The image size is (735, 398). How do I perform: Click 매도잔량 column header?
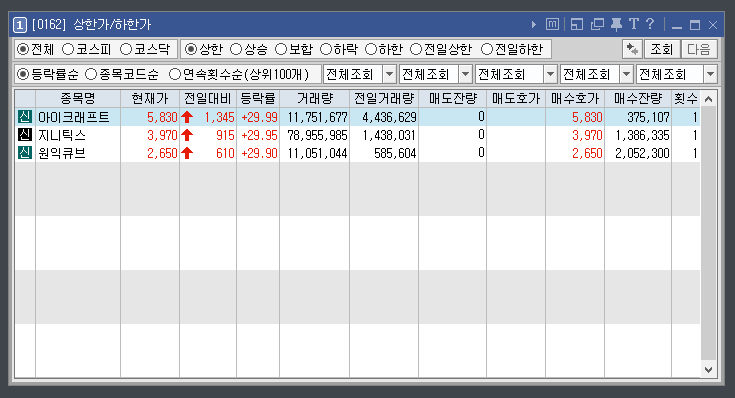(x=452, y=98)
